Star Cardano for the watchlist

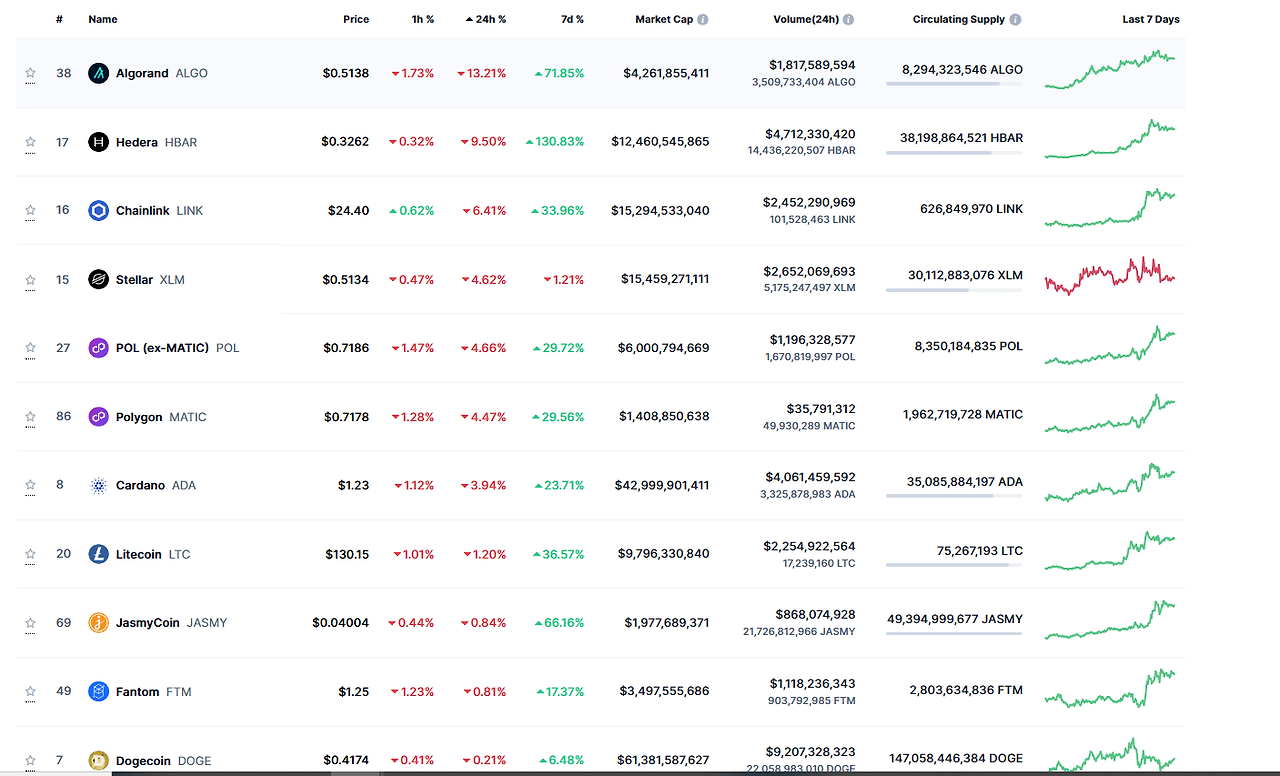[30, 485]
